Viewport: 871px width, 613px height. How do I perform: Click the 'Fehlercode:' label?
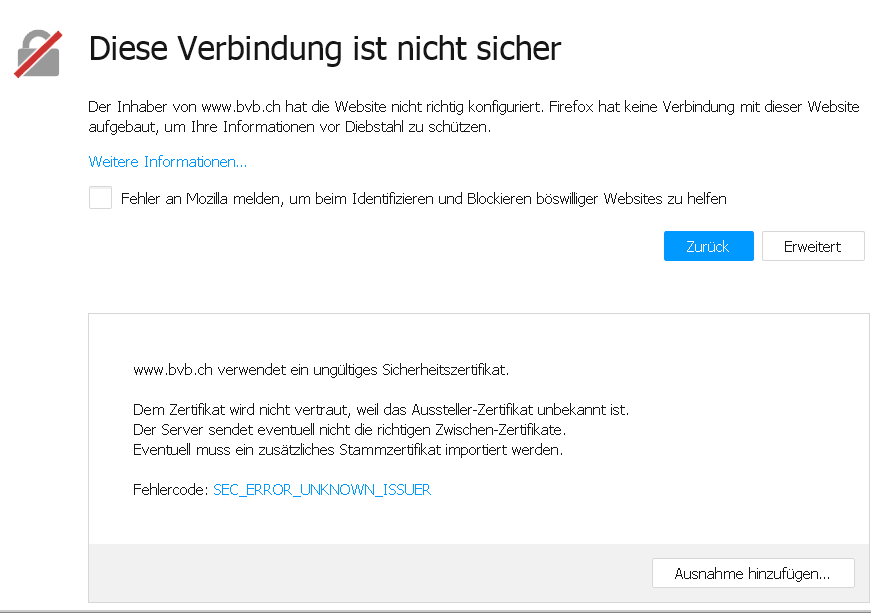point(171,490)
